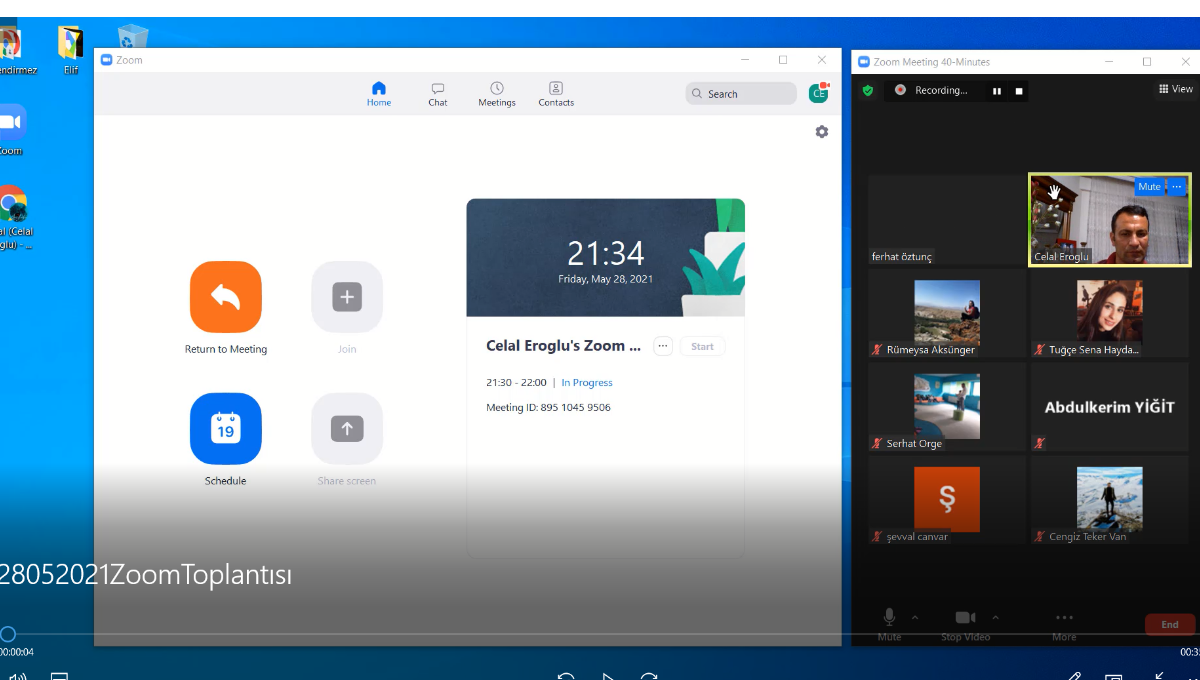Stop the meeting recording
The image size is (1200, 680).
click(1019, 91)
